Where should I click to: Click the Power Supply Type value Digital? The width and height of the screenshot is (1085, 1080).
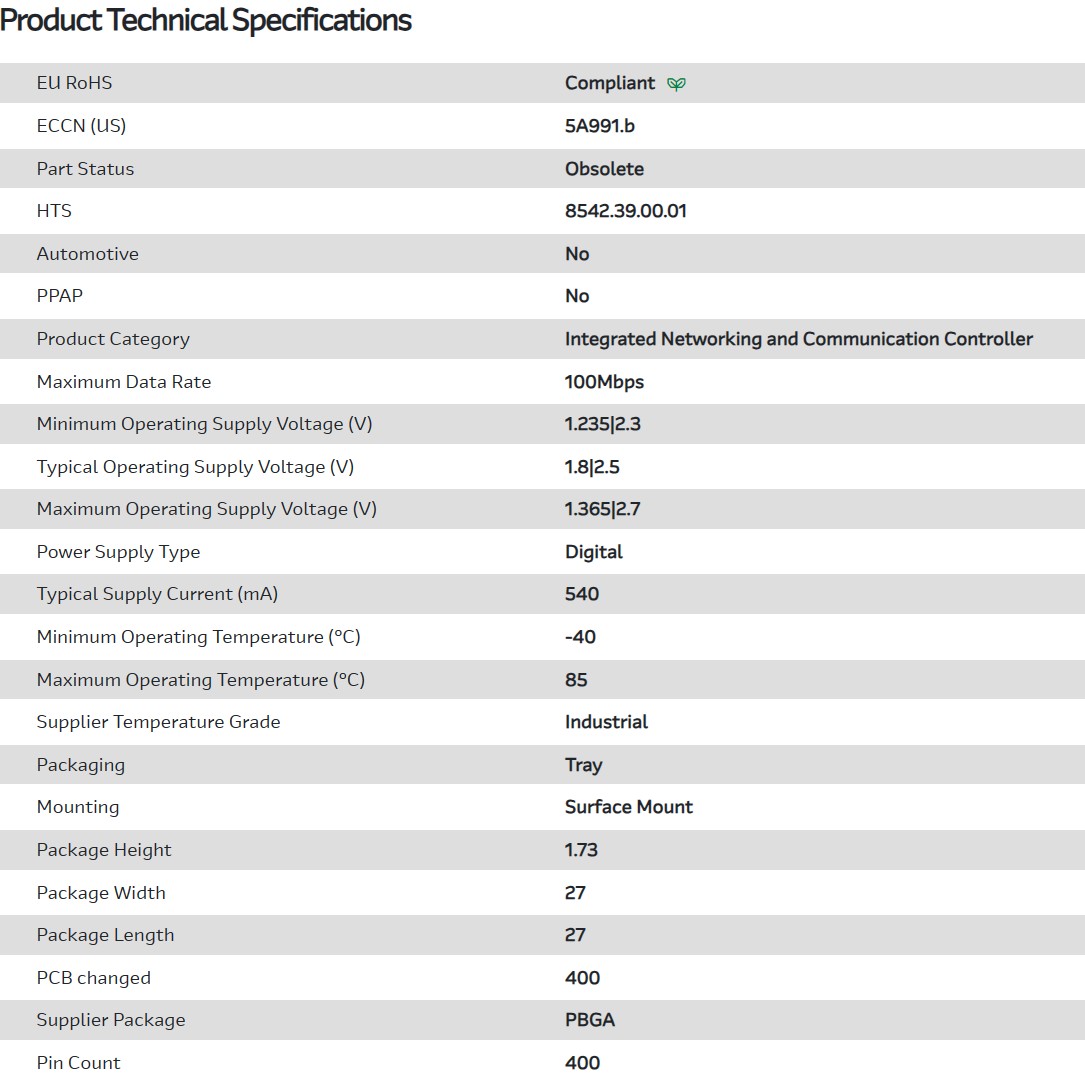pyautogui.click(x=593, y=552)
